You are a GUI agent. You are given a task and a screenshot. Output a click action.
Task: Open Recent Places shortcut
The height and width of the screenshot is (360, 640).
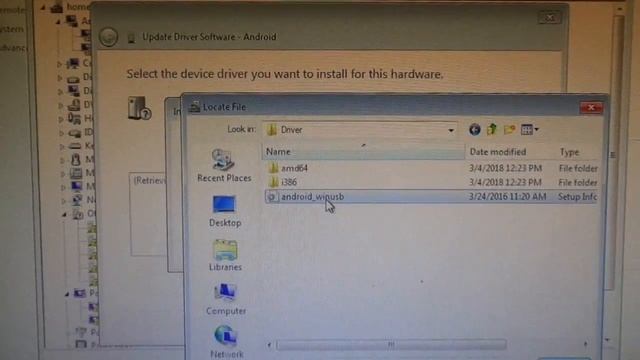[x=224, y=165]
